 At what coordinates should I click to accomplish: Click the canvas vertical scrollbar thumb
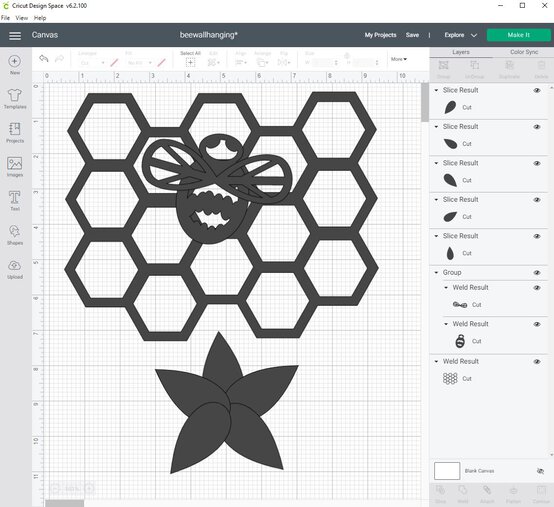[x=425, y=102]
